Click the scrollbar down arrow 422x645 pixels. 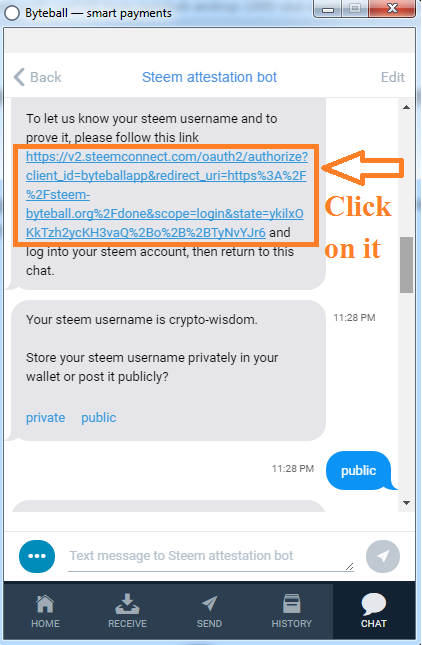(x=406, y=503)
